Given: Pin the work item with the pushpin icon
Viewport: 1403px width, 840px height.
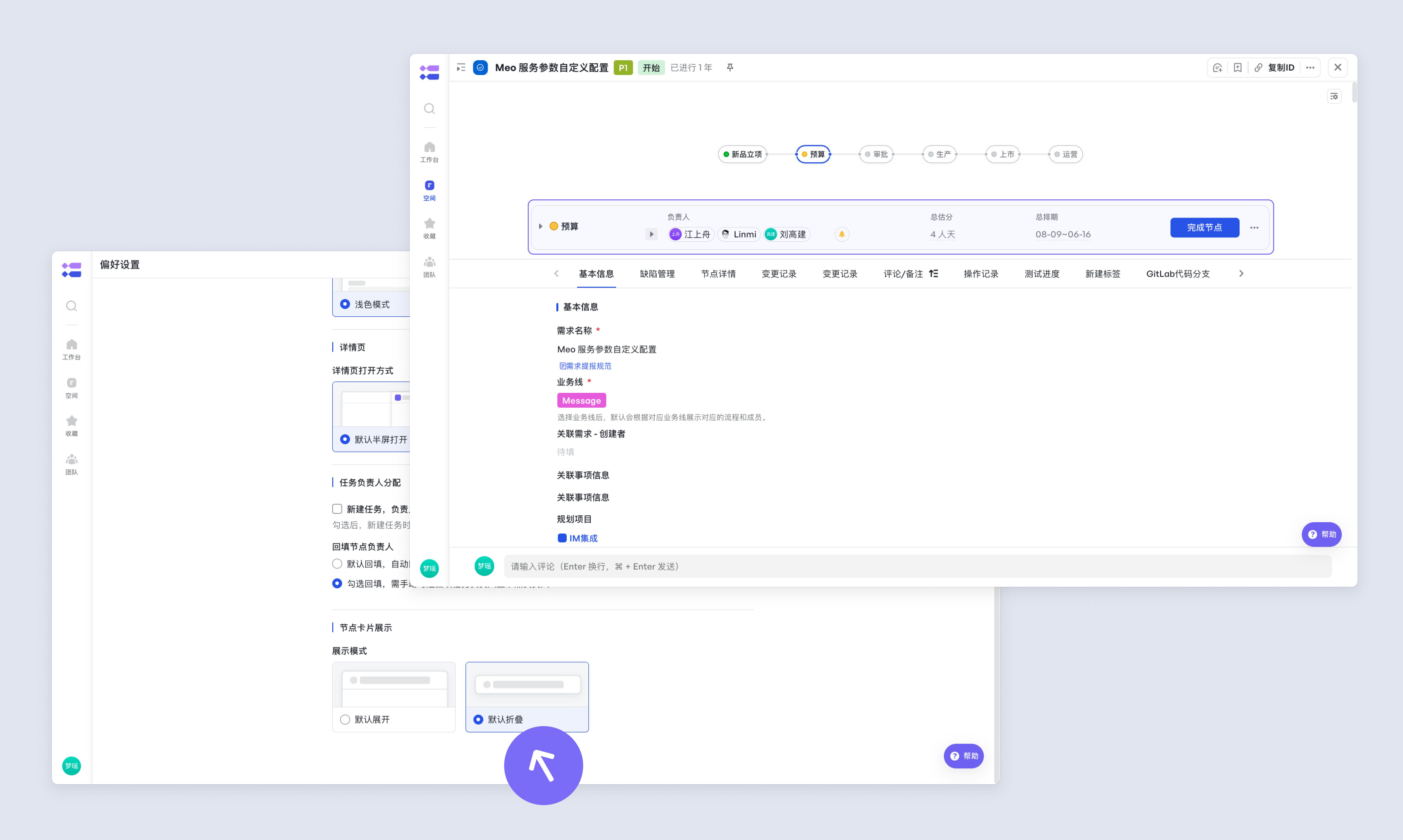Looking at the screenshot, I should 730,67.
